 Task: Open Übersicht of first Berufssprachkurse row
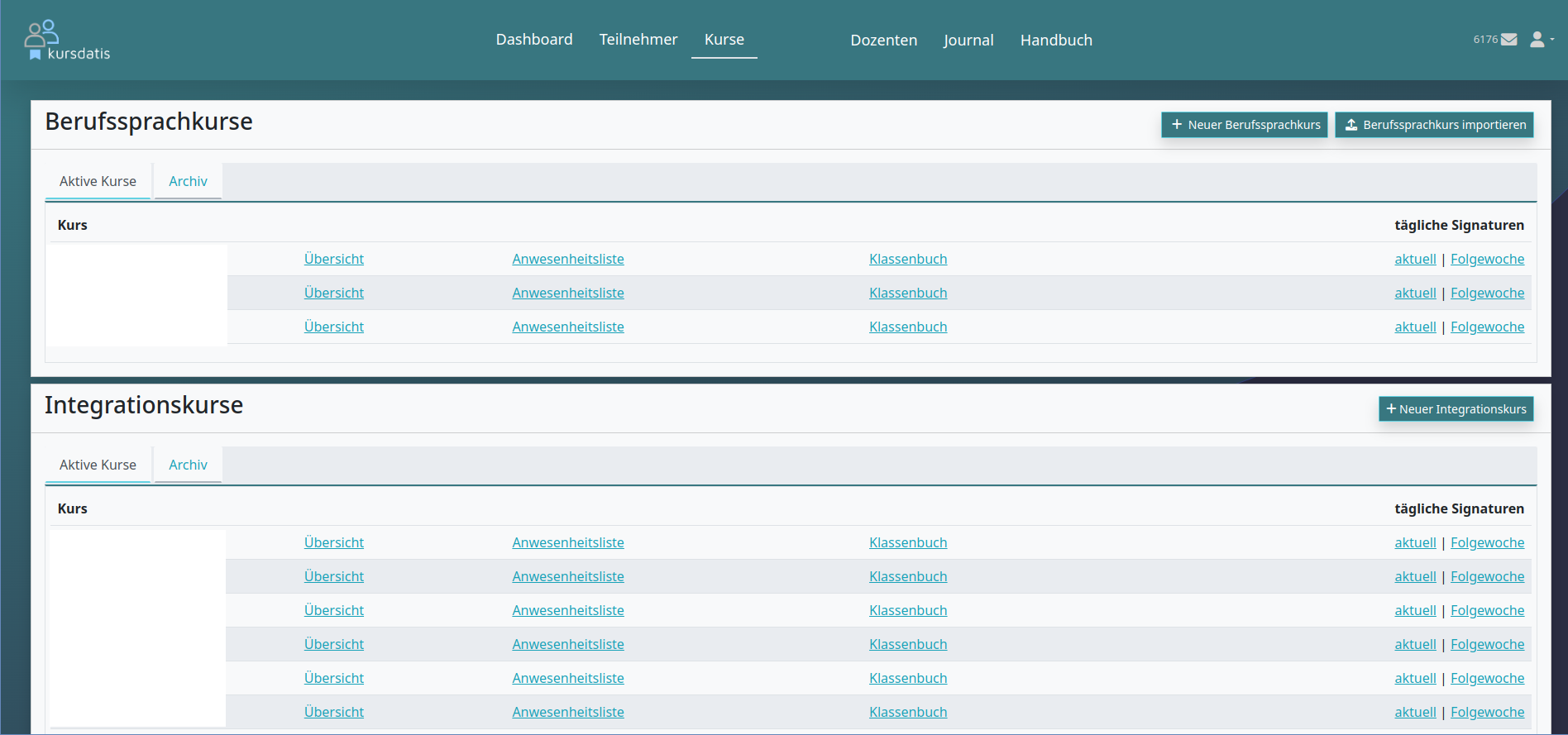tap(333, 259)
